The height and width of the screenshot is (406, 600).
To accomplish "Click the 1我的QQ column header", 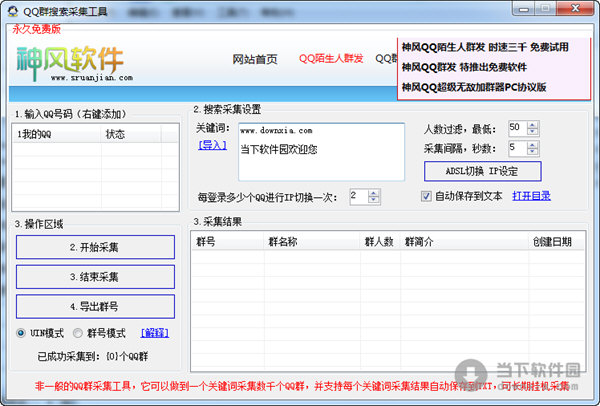I will pos(57,134).
